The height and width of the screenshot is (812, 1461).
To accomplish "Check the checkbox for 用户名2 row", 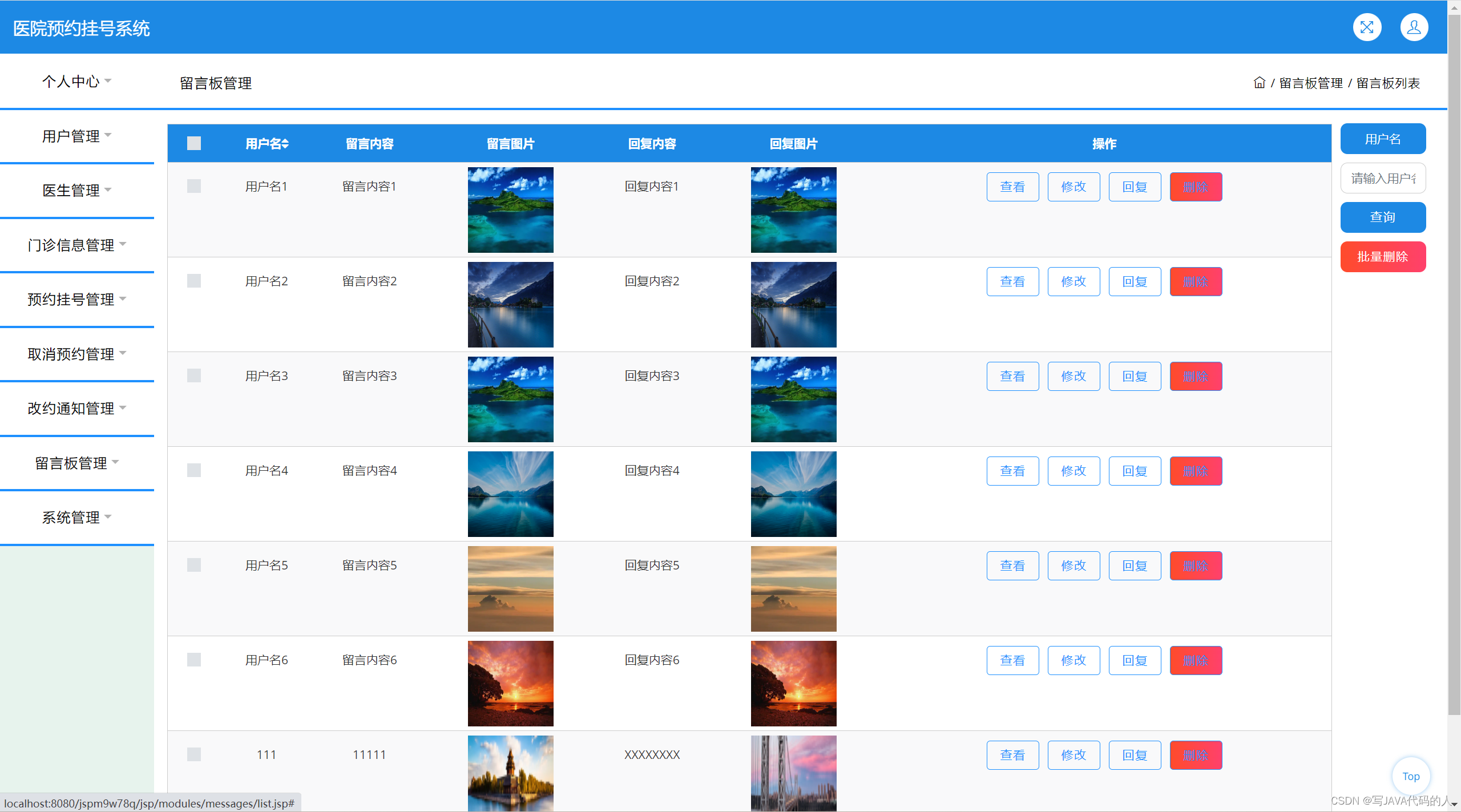I will [x=194, y=281].
